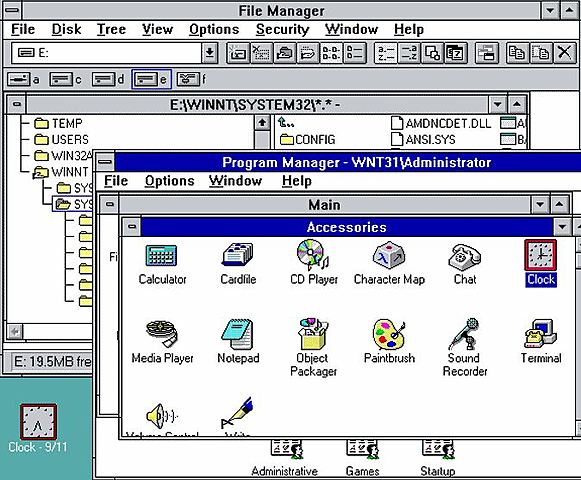Open Program Manager's Window menu
The image size is (581, 480).
(235, 181)
